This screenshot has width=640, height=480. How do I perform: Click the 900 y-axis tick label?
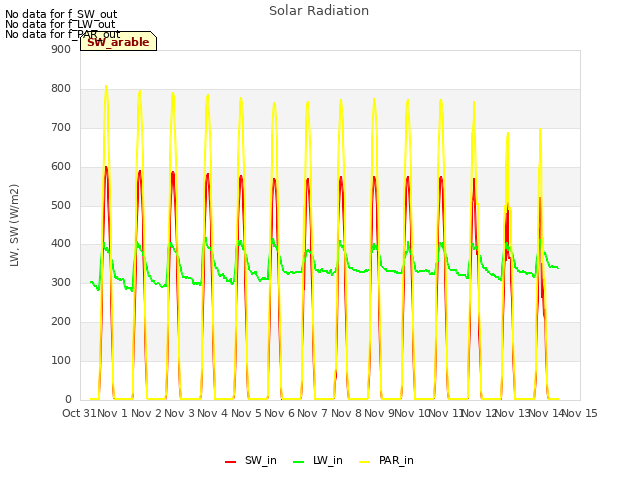(x=61, y=49)
